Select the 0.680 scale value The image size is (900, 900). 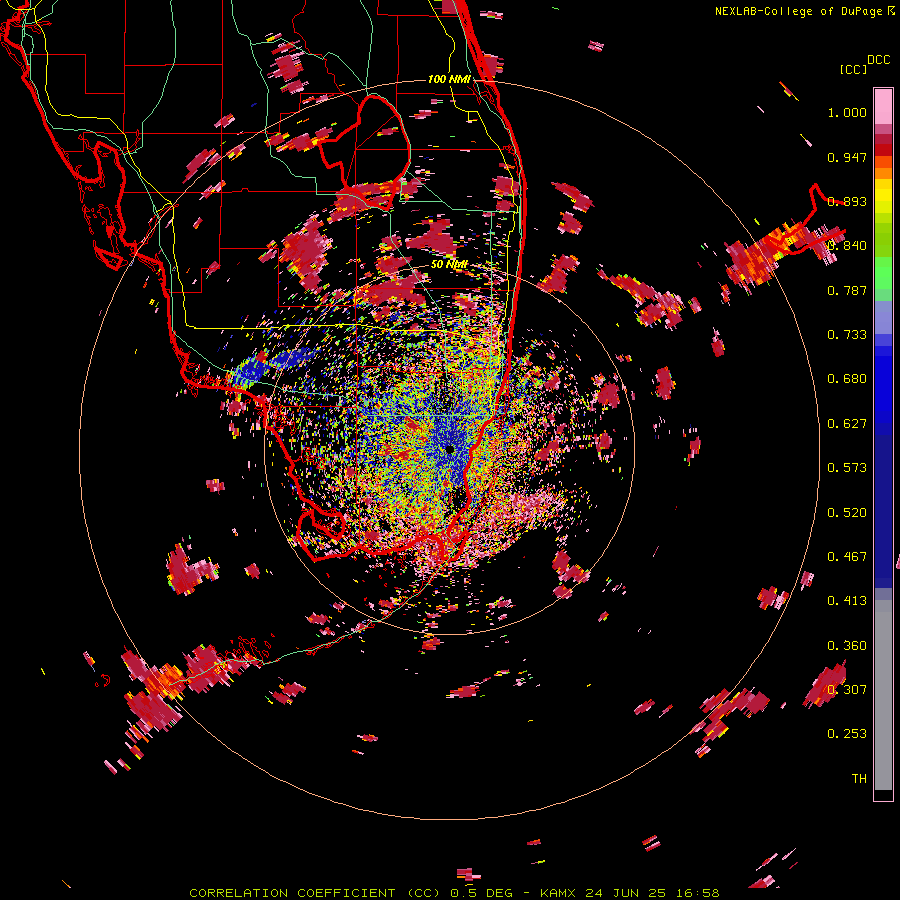[847, 379]
